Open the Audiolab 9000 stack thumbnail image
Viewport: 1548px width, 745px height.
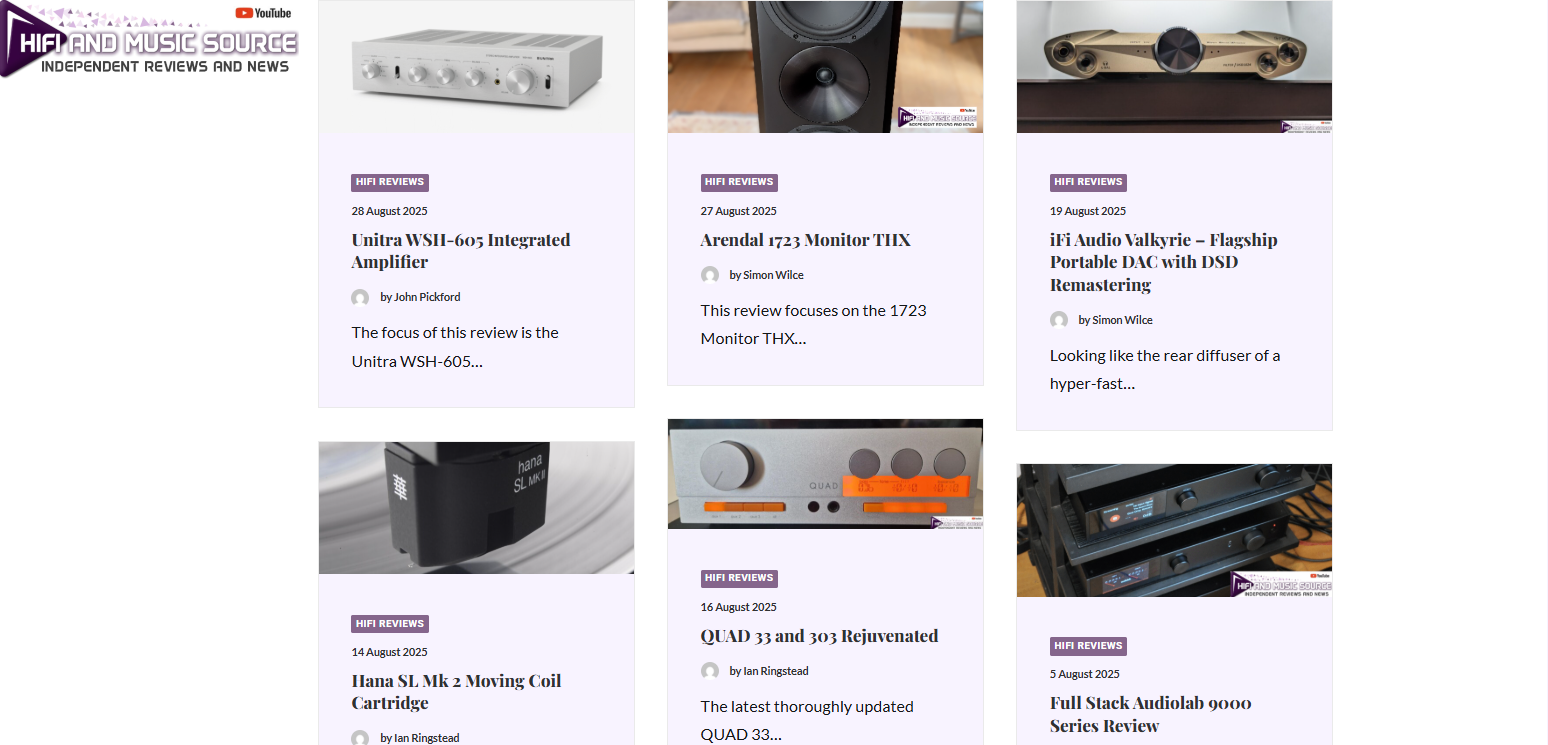click(1174, 530)
